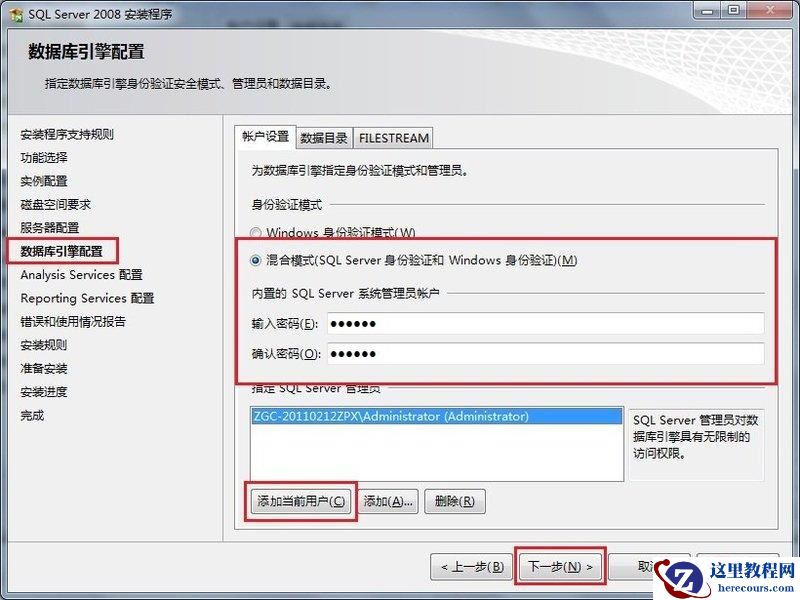Click the SQL Server setup title bar icon

[16, 14]
